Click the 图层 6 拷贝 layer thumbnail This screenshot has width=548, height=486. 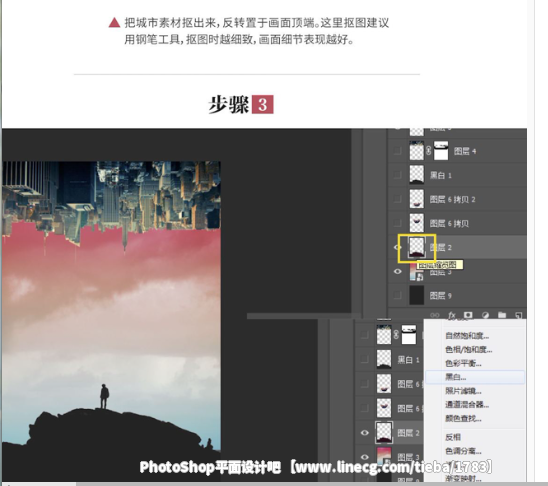[416, 223]
